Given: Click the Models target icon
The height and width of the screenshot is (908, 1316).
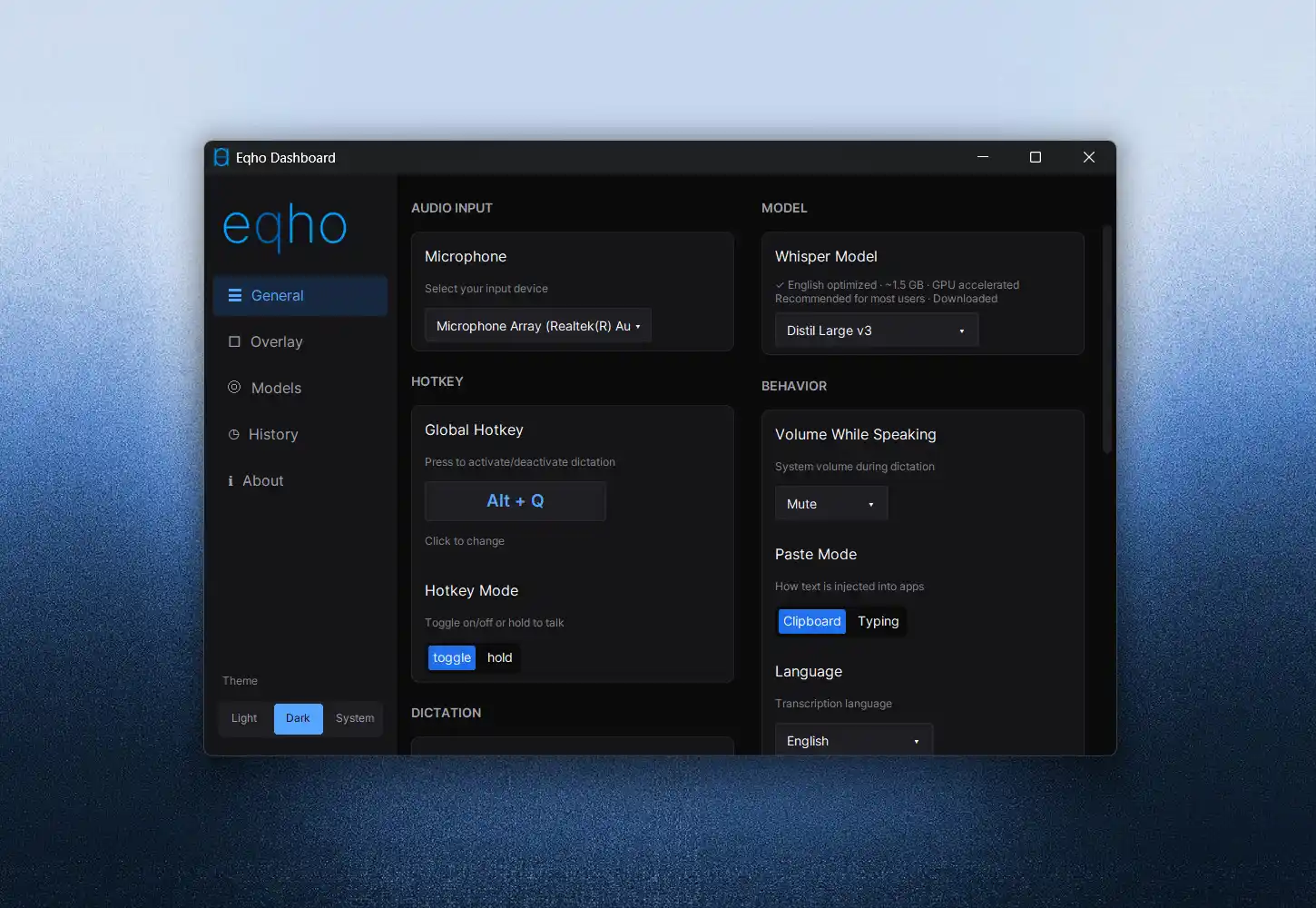Looking at the screenshot, I should (x=234, y=387).
